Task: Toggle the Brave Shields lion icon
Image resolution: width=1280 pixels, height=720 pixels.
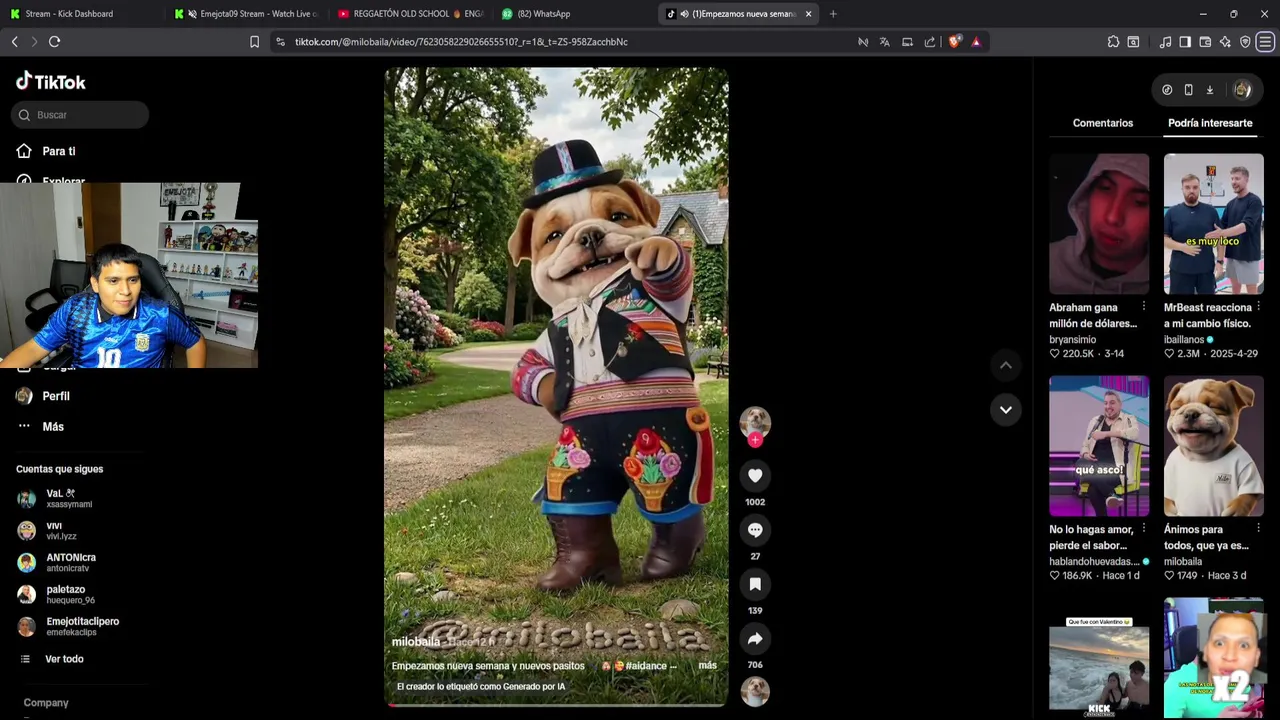Action: coord(954,42)
